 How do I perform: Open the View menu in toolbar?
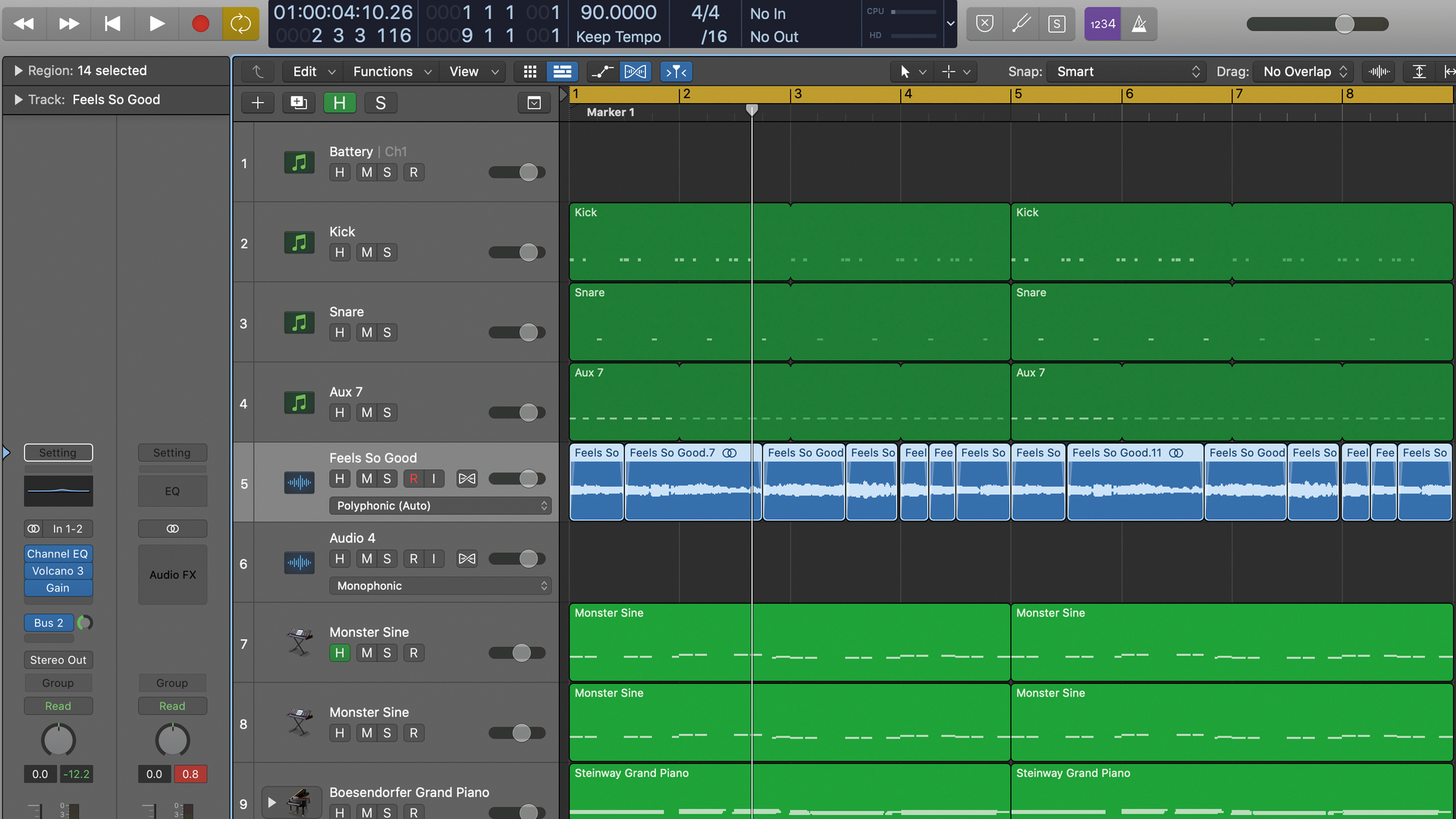click(472, 71)
